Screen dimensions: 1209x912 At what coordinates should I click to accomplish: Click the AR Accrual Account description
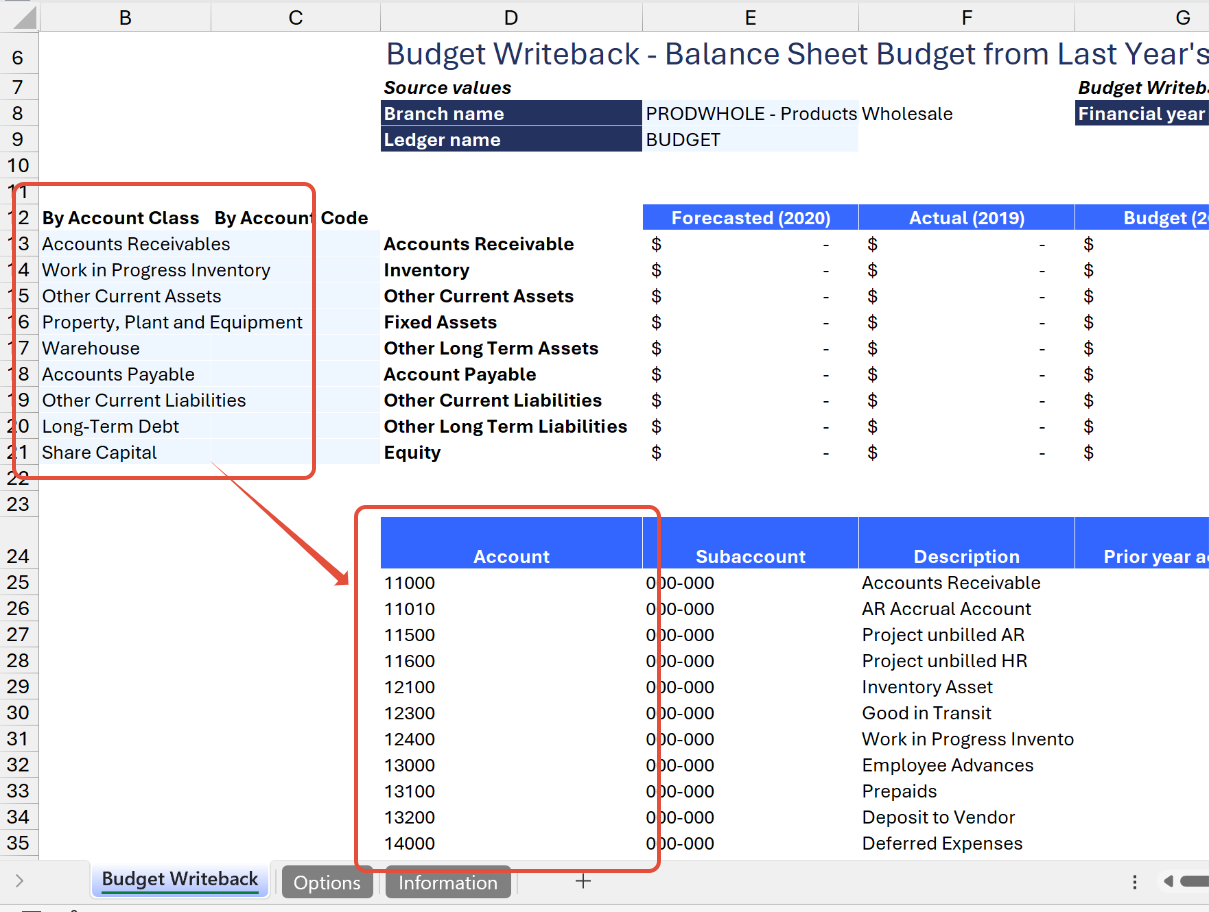(946, 609)
